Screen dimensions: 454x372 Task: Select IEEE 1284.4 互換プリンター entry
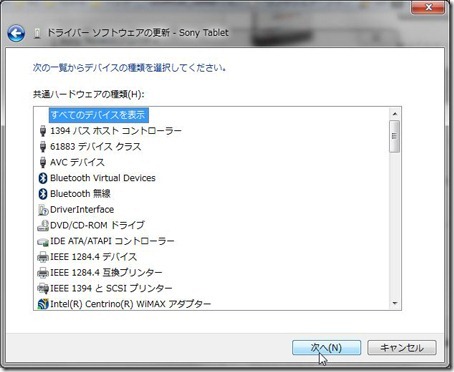pyautogui.click(x=106, y=273)
